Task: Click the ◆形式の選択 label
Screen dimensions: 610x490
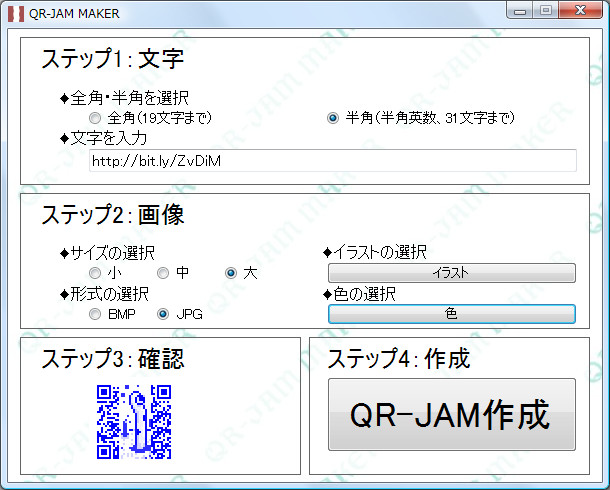Action: [x=104, y=294]
